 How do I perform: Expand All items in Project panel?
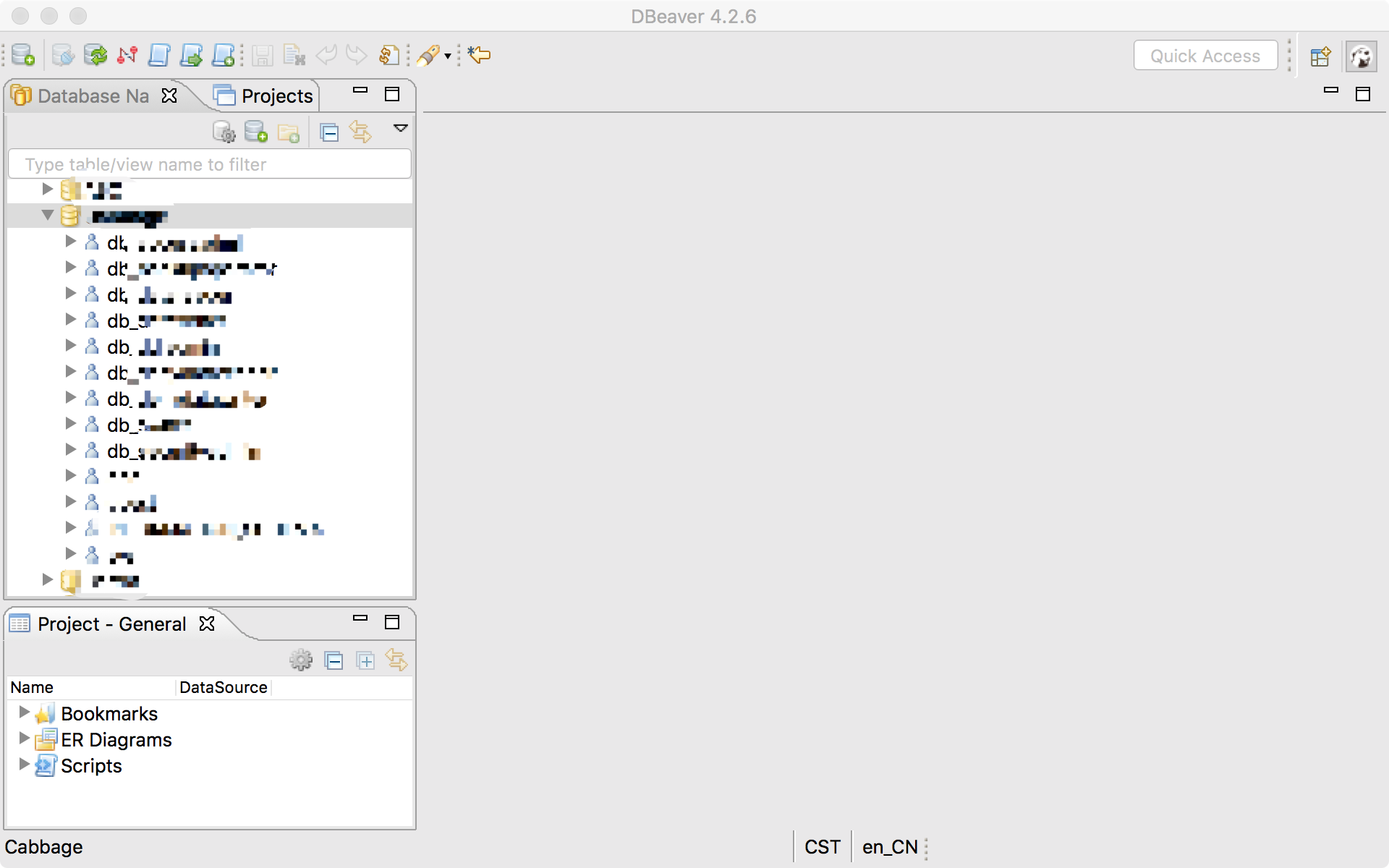click(365, 660)
